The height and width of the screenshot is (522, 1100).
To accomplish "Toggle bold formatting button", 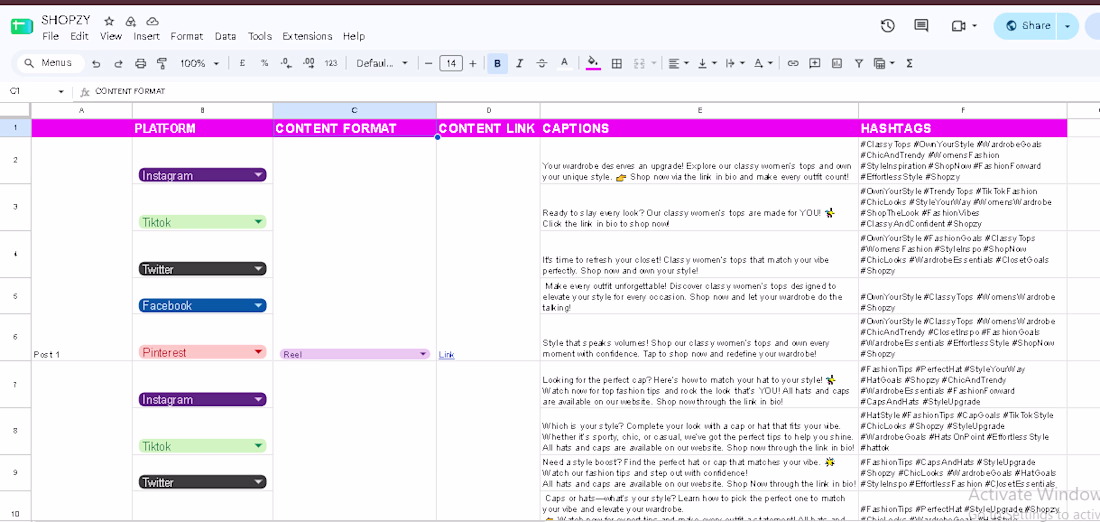I will (497, 63).
